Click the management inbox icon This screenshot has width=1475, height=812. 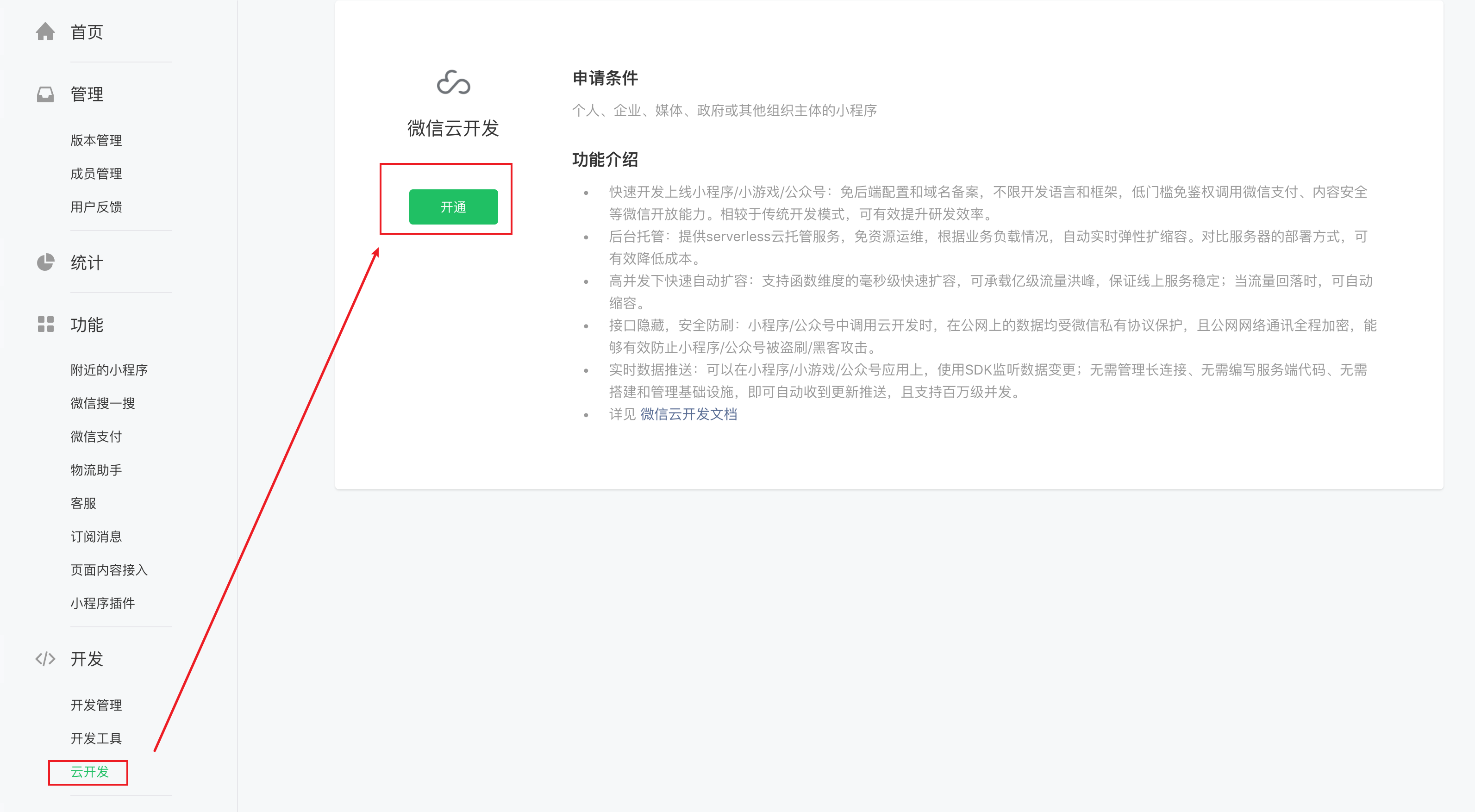(x=45, y=94)
